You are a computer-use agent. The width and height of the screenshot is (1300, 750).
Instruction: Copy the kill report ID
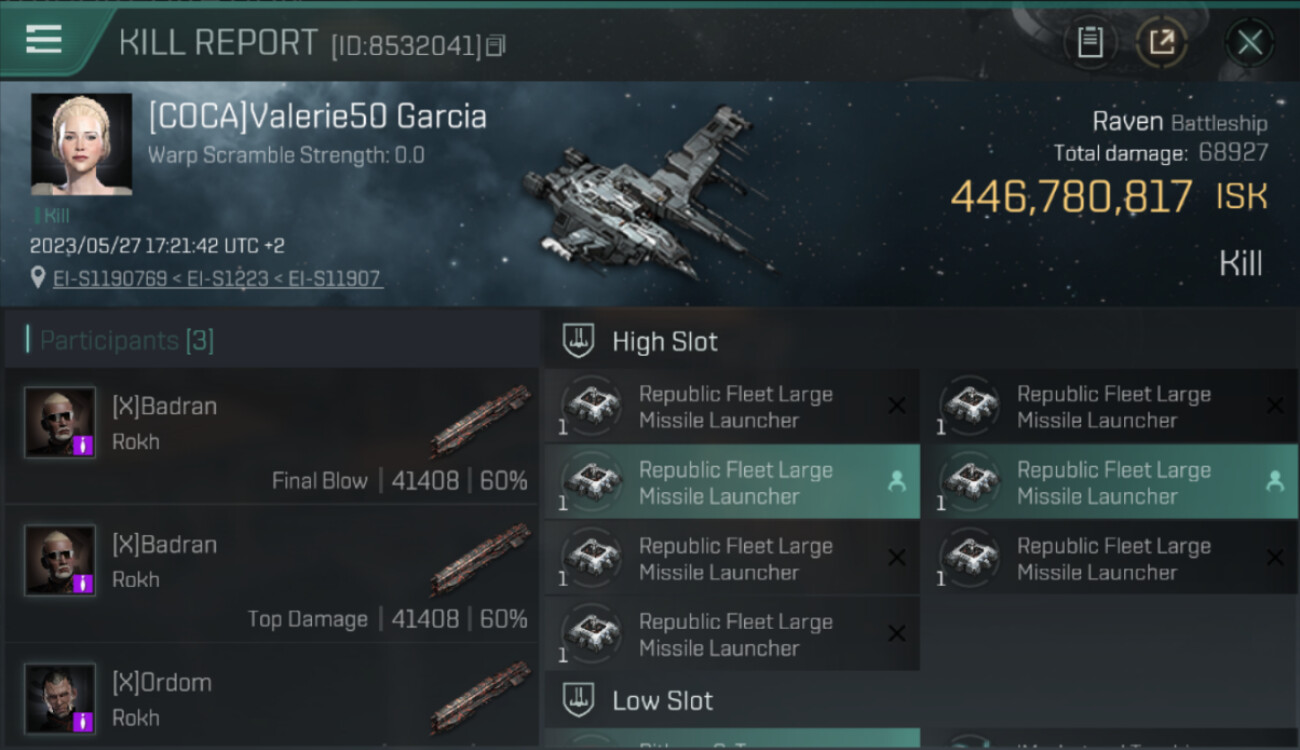click(x=496, y=45)
